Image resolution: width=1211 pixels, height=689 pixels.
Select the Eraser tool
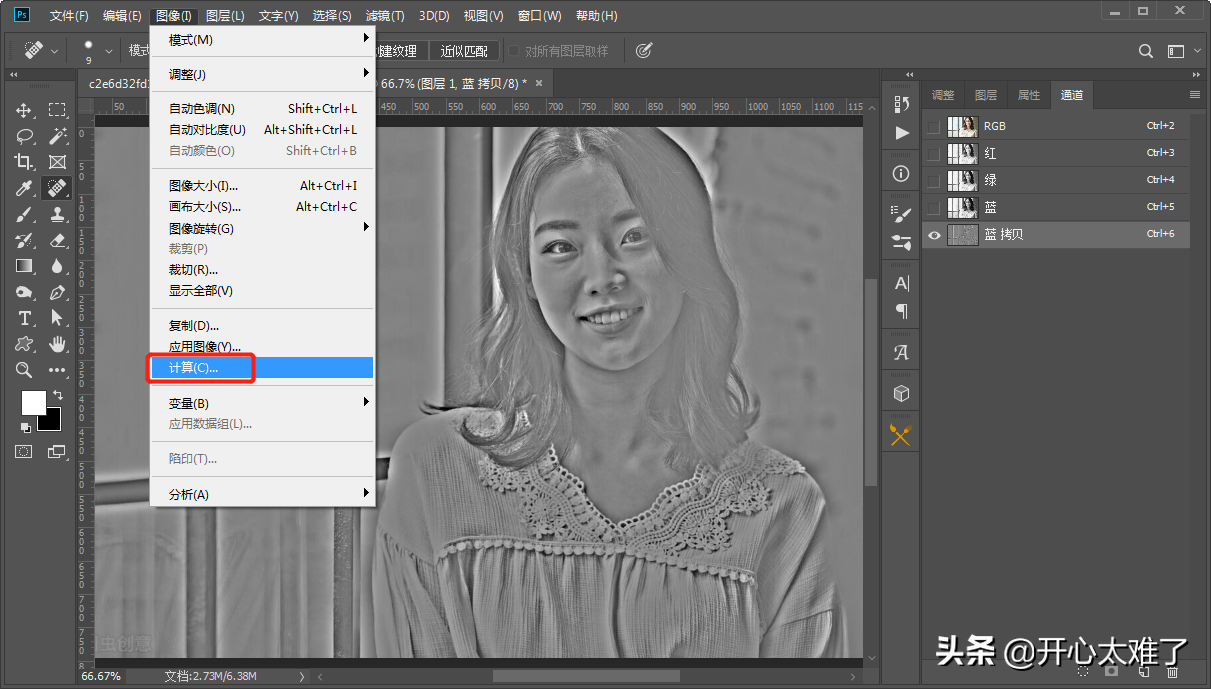57,240
